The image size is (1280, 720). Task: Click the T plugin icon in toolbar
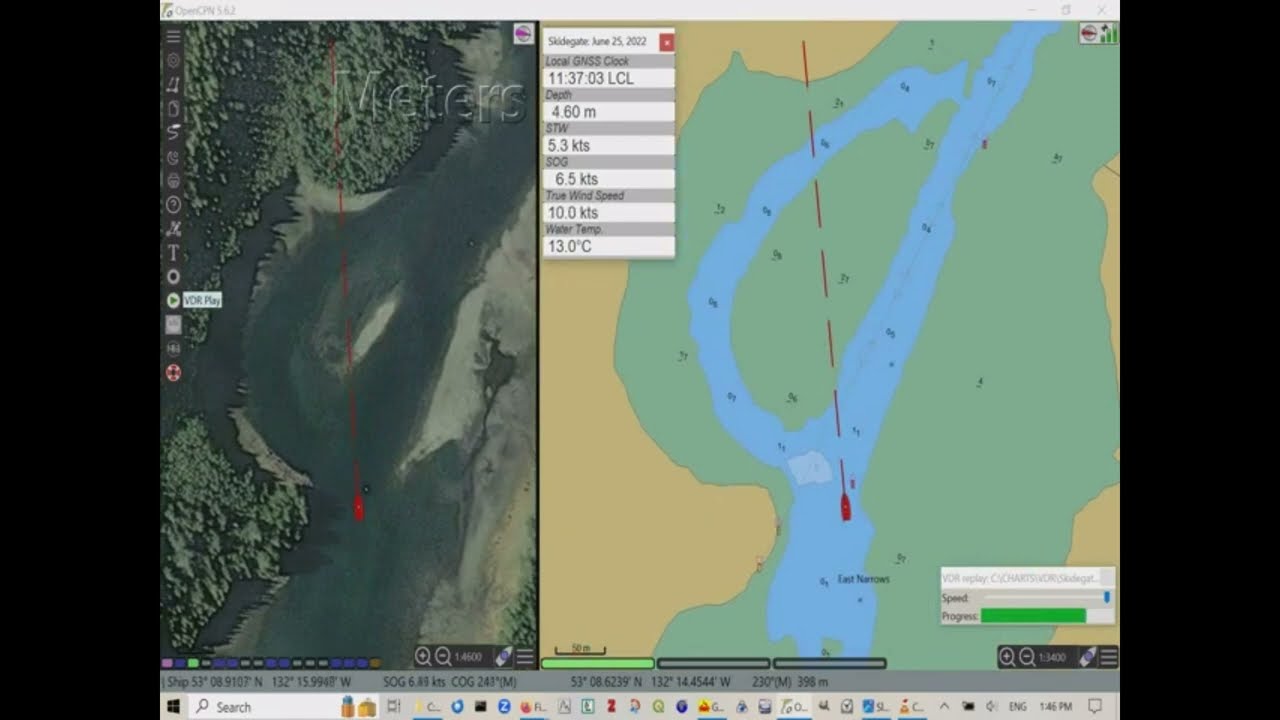[x=173, y=253]
